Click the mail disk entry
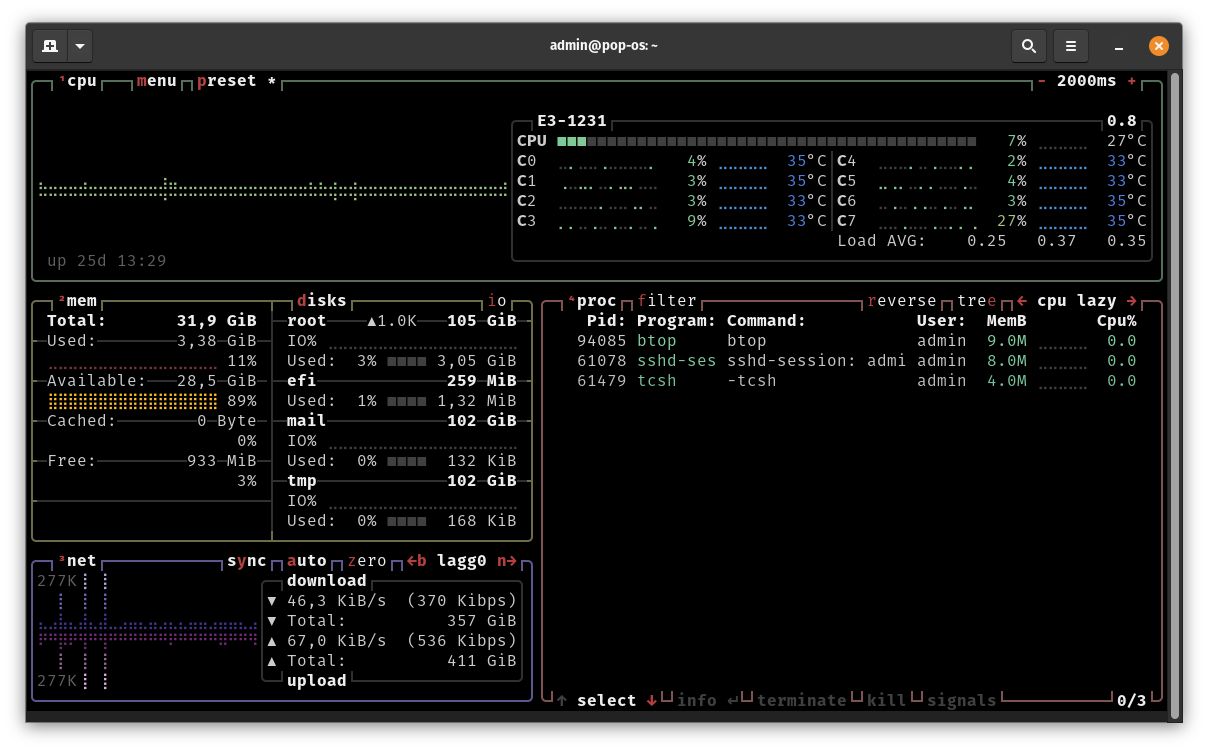1208x751 pixels. [x=307, y=421]
